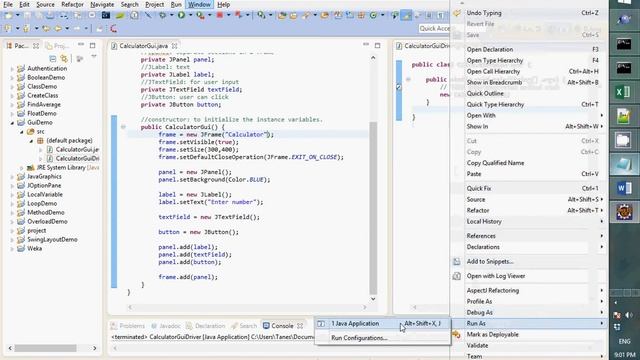The width and height of the screenshot is (640, 360).
Task: Click the Run External Tools toolbar icon
Action: pyautogui.click(x=200, y=16)
